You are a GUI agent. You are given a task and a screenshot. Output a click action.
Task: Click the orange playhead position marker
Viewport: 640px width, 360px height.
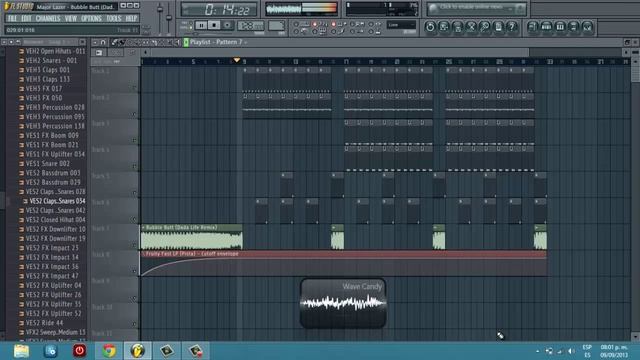(236, 60)
